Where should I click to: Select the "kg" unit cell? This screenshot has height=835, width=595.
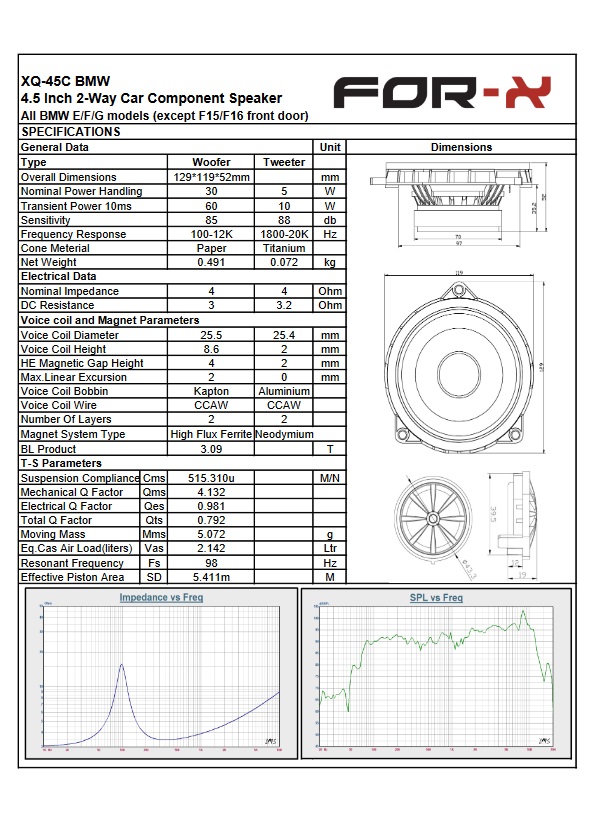330,262
